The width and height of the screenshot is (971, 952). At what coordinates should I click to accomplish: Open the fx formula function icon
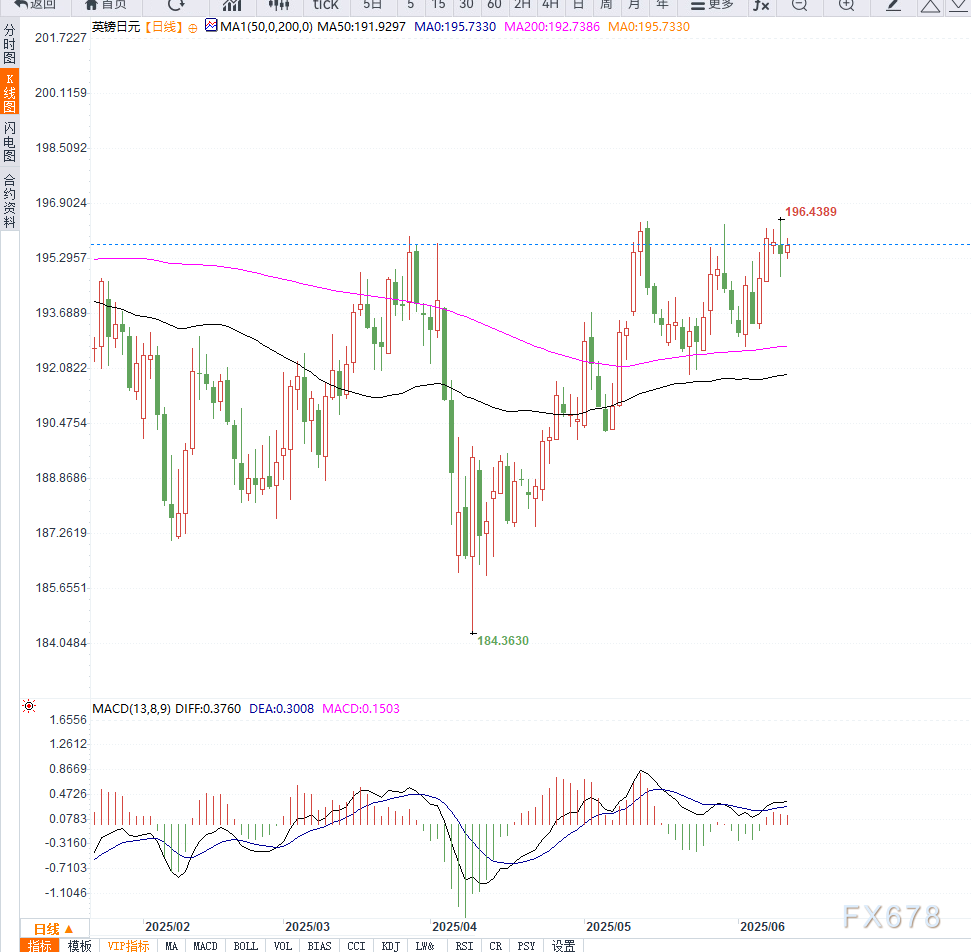[761, 5]
